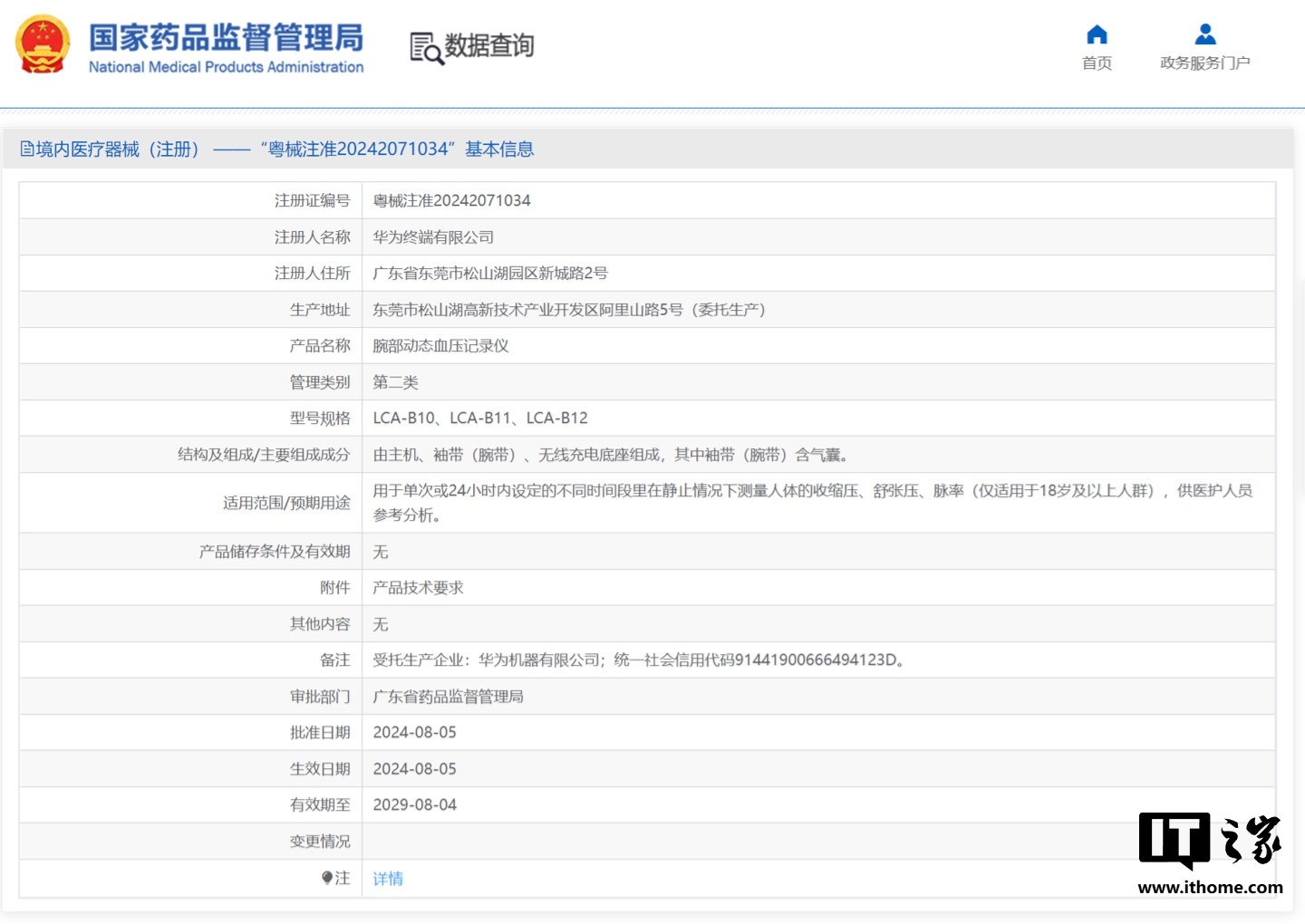1305x924 pixels.
Task: Select the 首页 navigation label
Action: click(1097, 63)
